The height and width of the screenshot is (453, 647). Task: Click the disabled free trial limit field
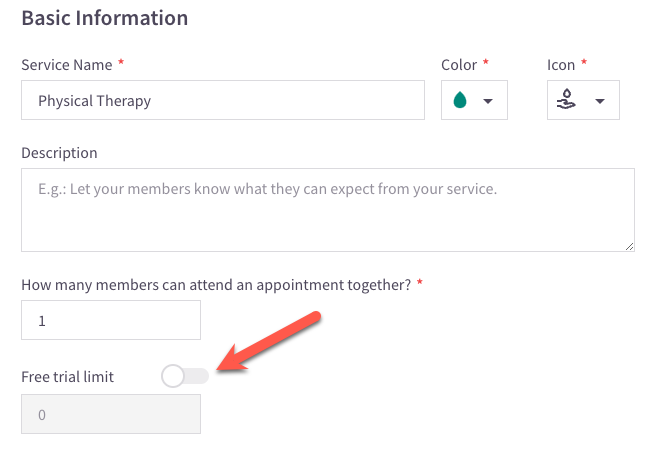pyautogui.click(x=111, y=414)
